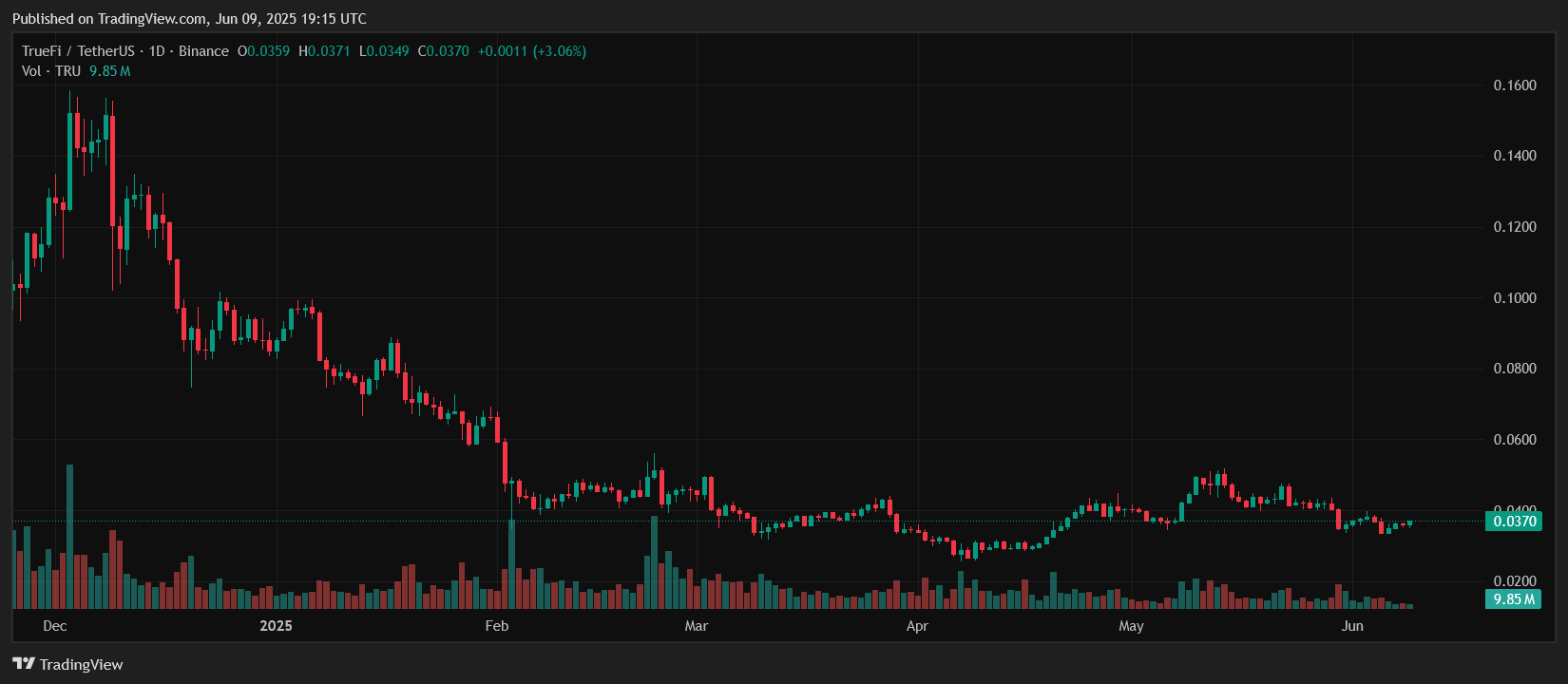Click the 0.1000 price axis label
Viewport: 1568px width, 684px height.
(1515, 298)
